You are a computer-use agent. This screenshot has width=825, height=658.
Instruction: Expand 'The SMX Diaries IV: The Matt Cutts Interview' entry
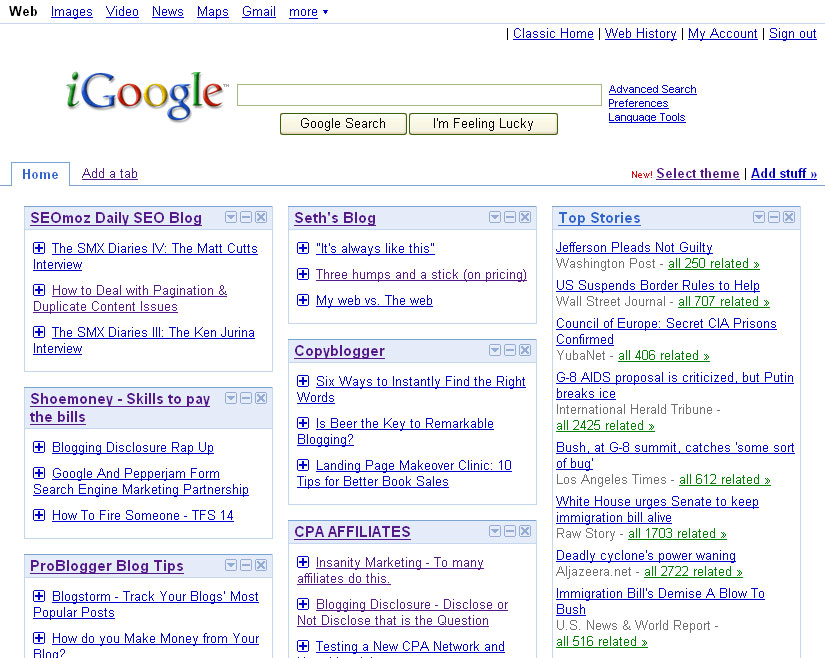[x=39, y=248]
